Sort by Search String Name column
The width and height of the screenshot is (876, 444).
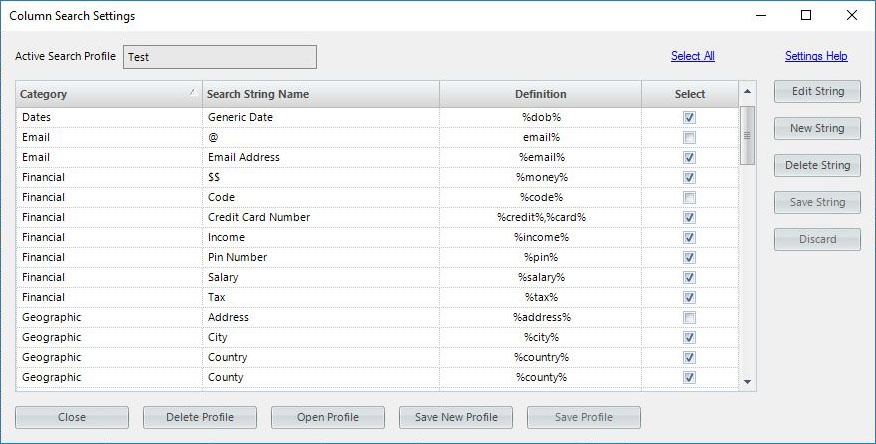[x=320, y=94]
